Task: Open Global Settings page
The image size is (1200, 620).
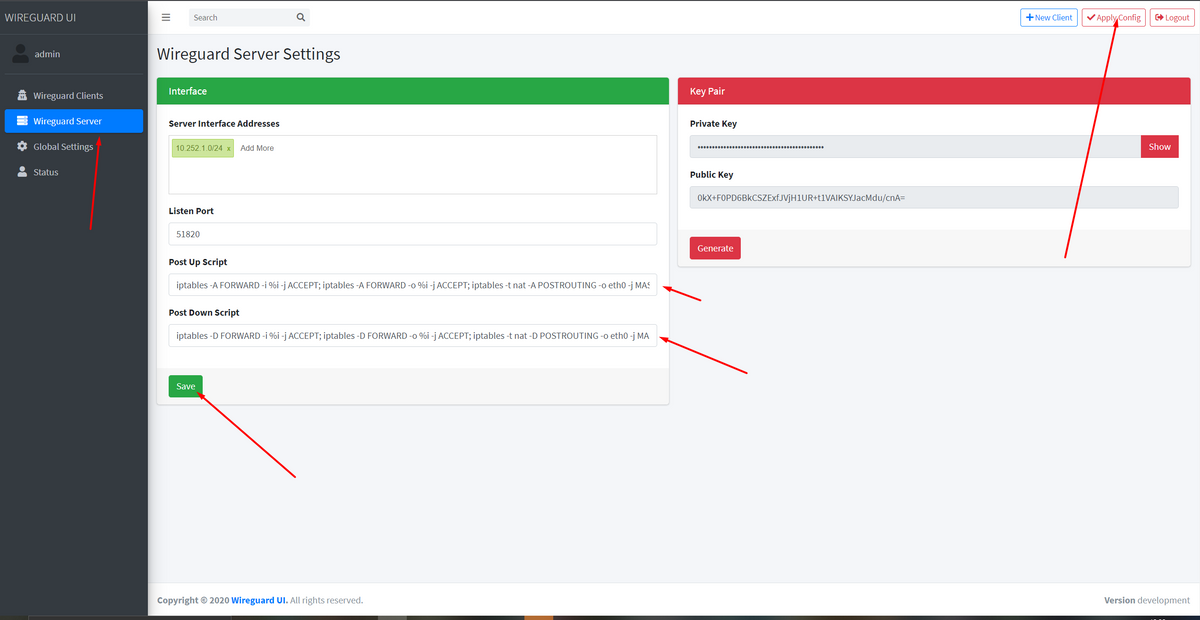Action: coord(74,147)
